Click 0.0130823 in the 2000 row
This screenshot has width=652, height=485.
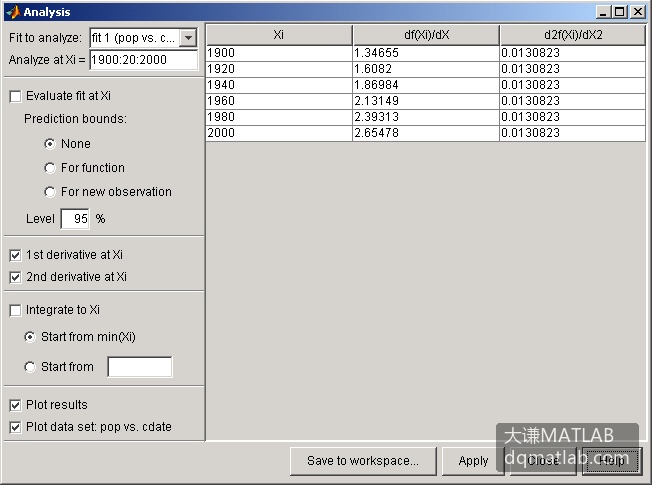point(573,133)
